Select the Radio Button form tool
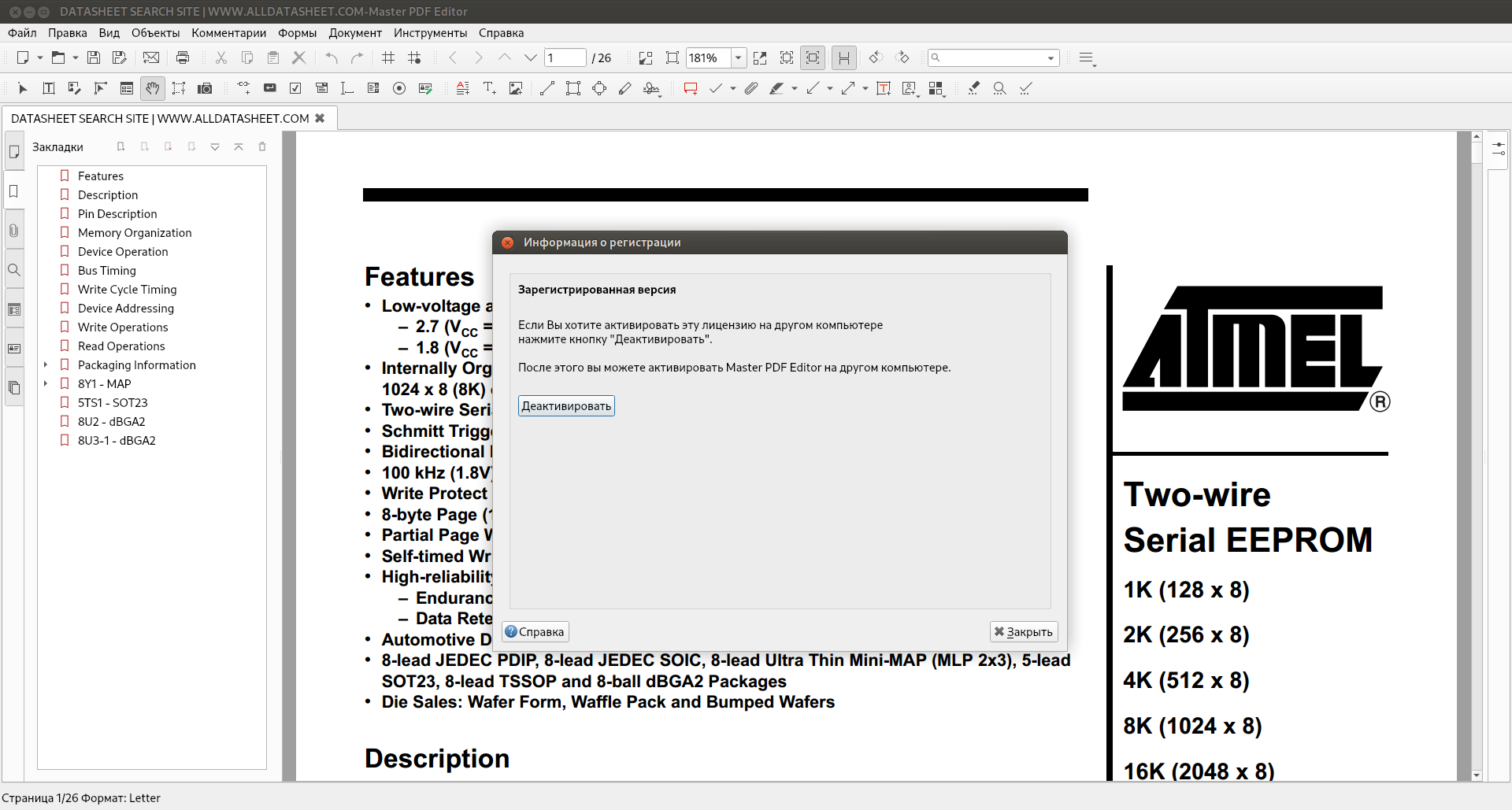 coord(399,88)
